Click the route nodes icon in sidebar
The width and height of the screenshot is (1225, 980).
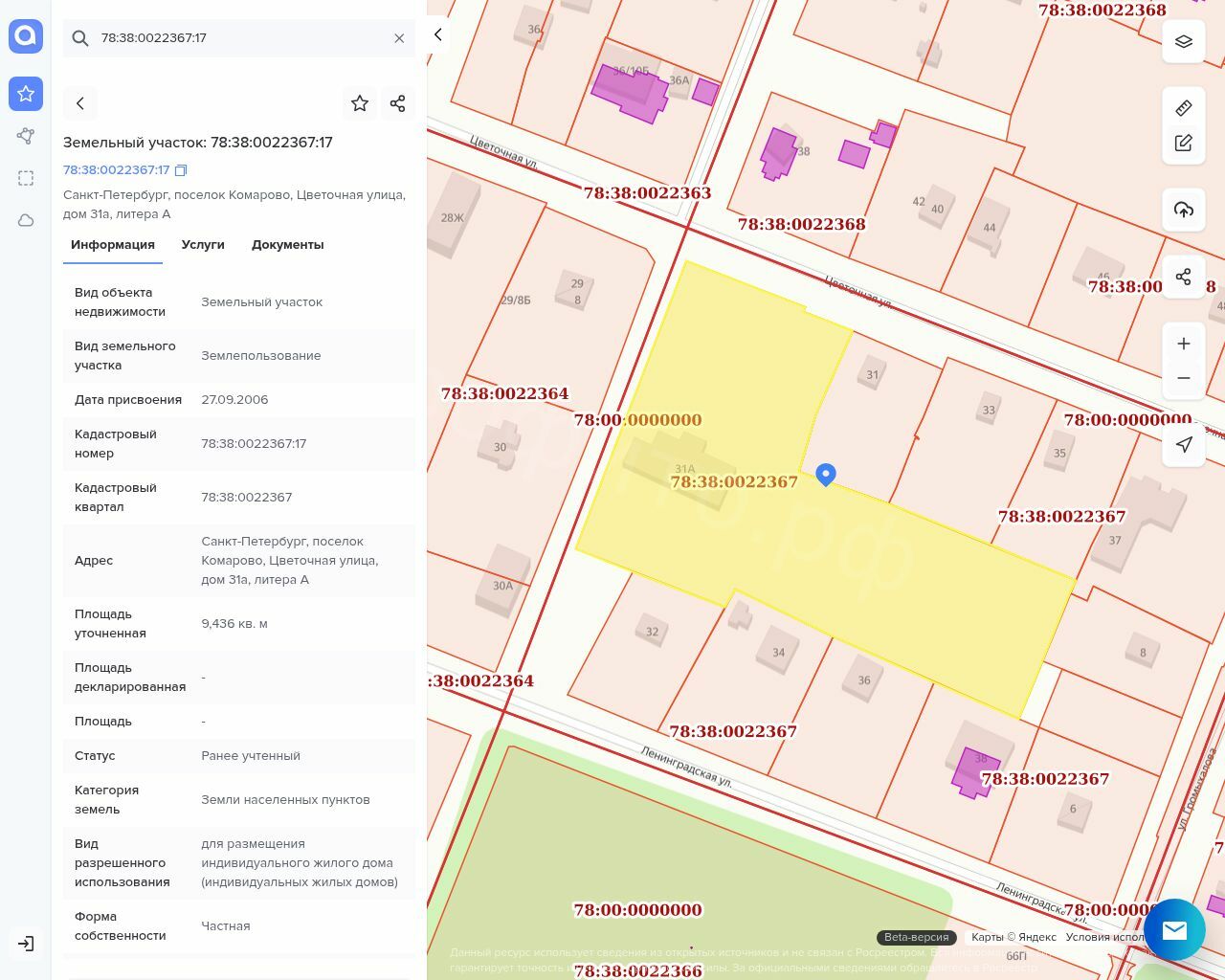click(x=26, y=136)
